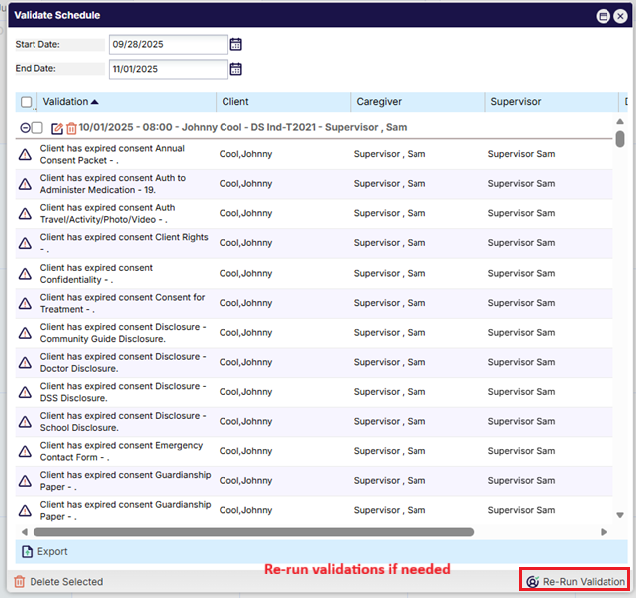Click the vertical scrollbar thumb
Image resolution: width=636 pixels, height=598 pixels.
tap(620, 139)
